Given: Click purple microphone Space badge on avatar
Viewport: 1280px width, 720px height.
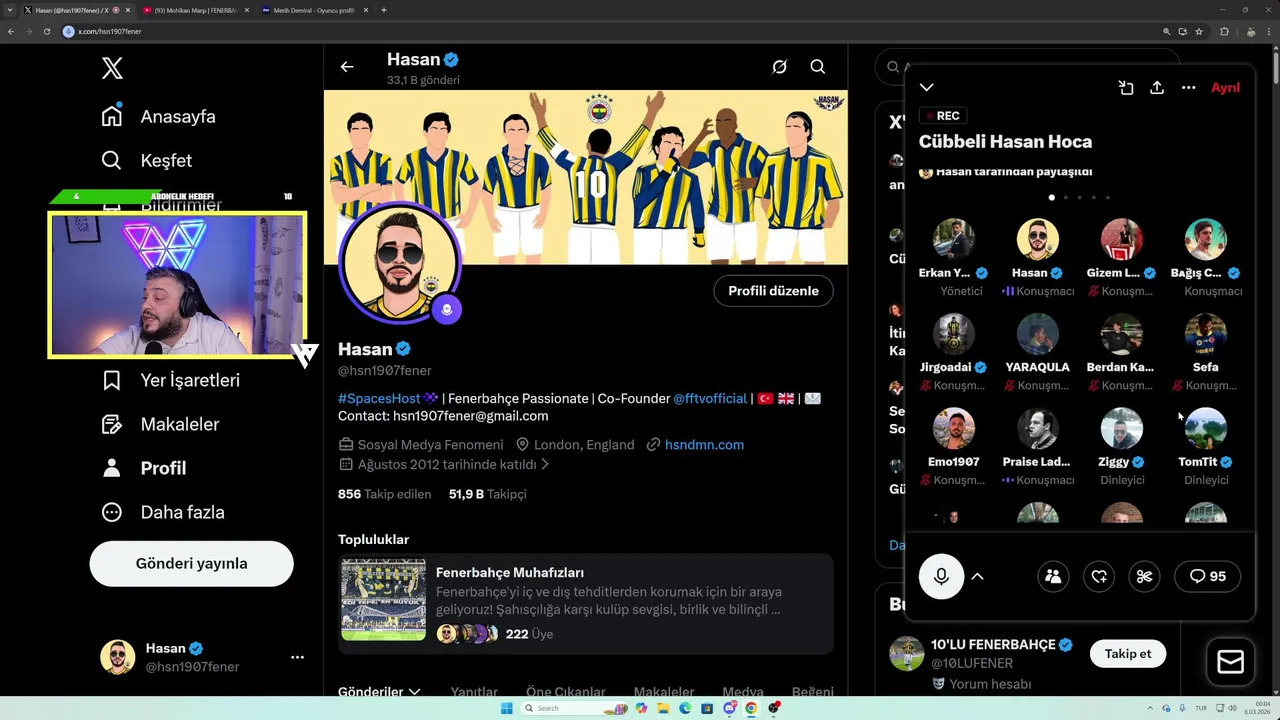Looking at the screenshot, I should point(446,309).
